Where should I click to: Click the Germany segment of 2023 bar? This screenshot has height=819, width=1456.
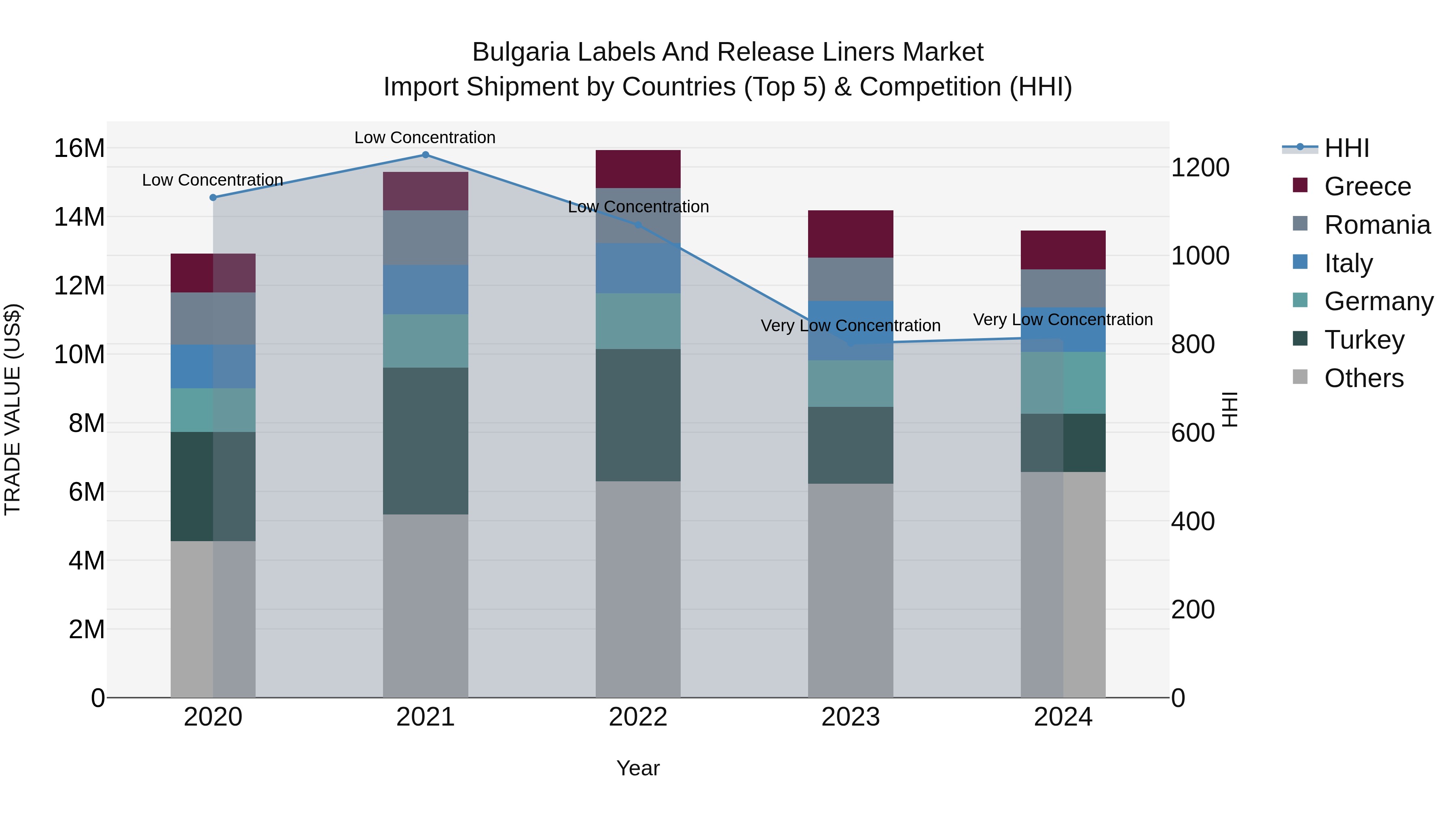851,384
